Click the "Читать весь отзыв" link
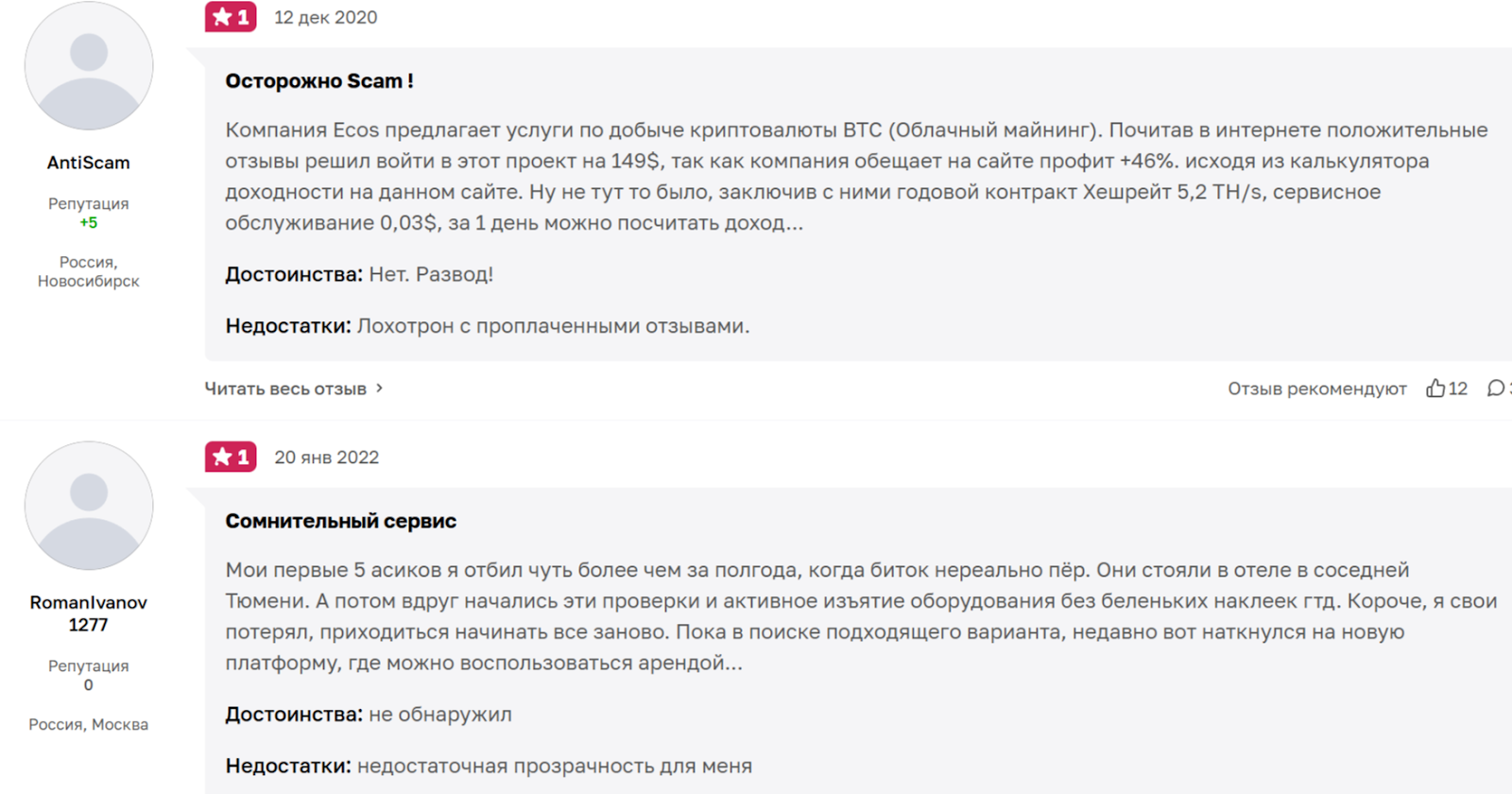1512x794 pixels. (x=285, y=388)
